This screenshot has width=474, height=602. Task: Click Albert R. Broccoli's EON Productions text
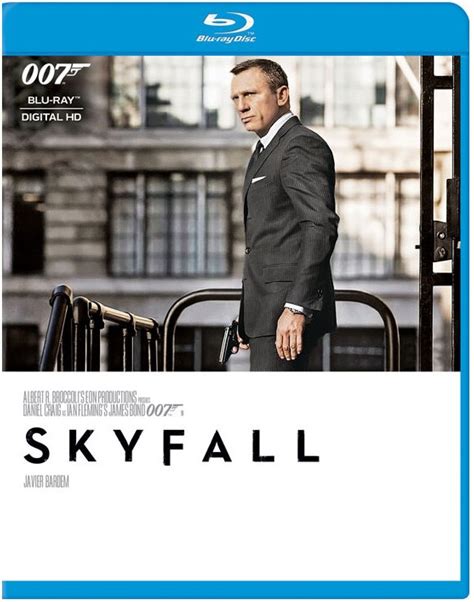point(79,396)
